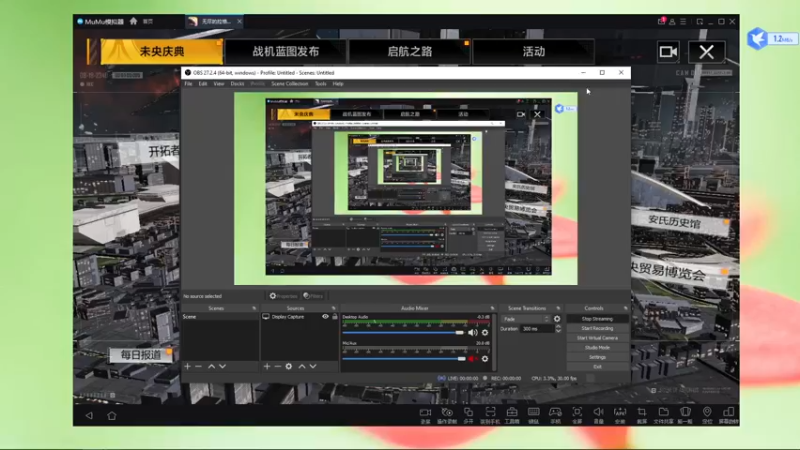Pop out the Audio Mixer dock icon
Image resolution: width=800 pixels, height=450 pixels.
coord(492,308)
